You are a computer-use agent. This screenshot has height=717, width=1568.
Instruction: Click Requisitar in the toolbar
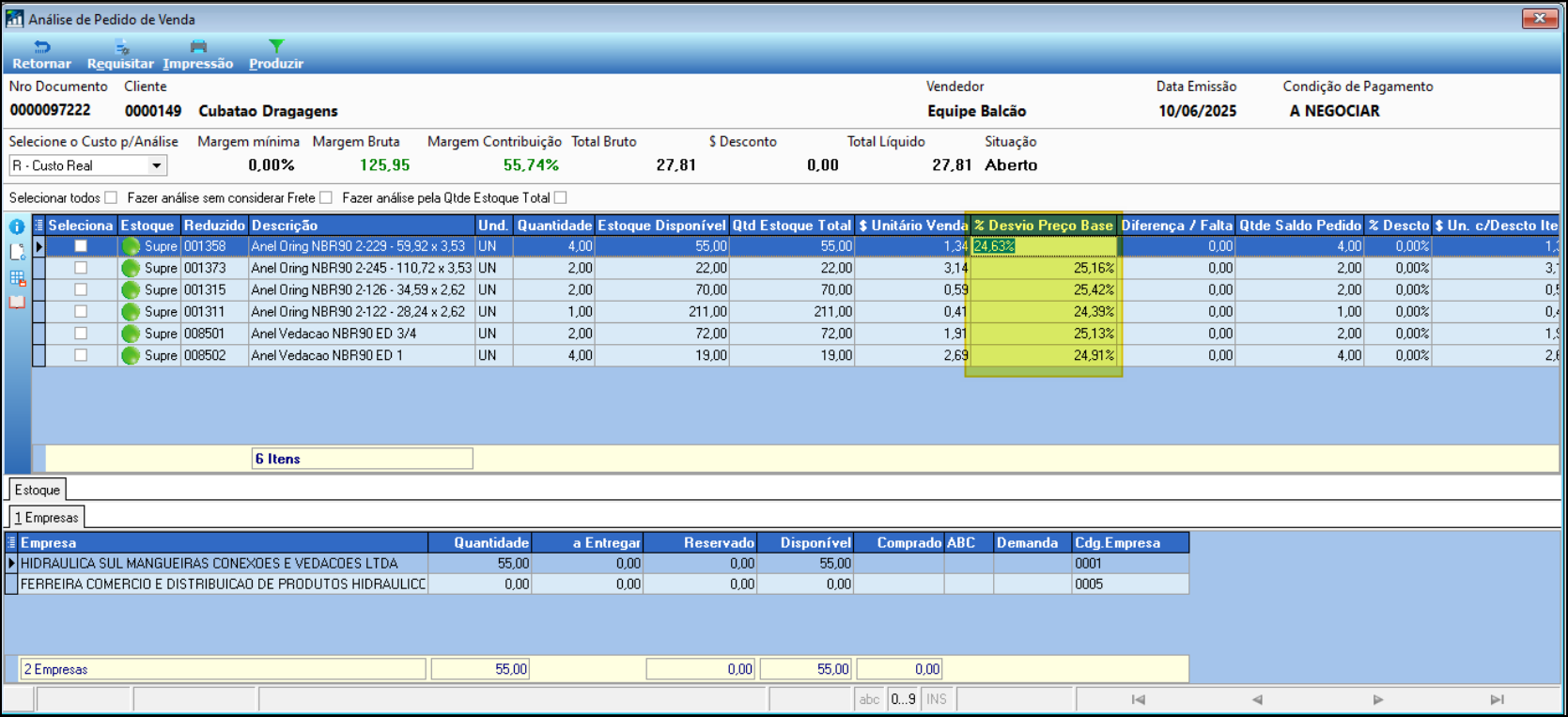120,55
